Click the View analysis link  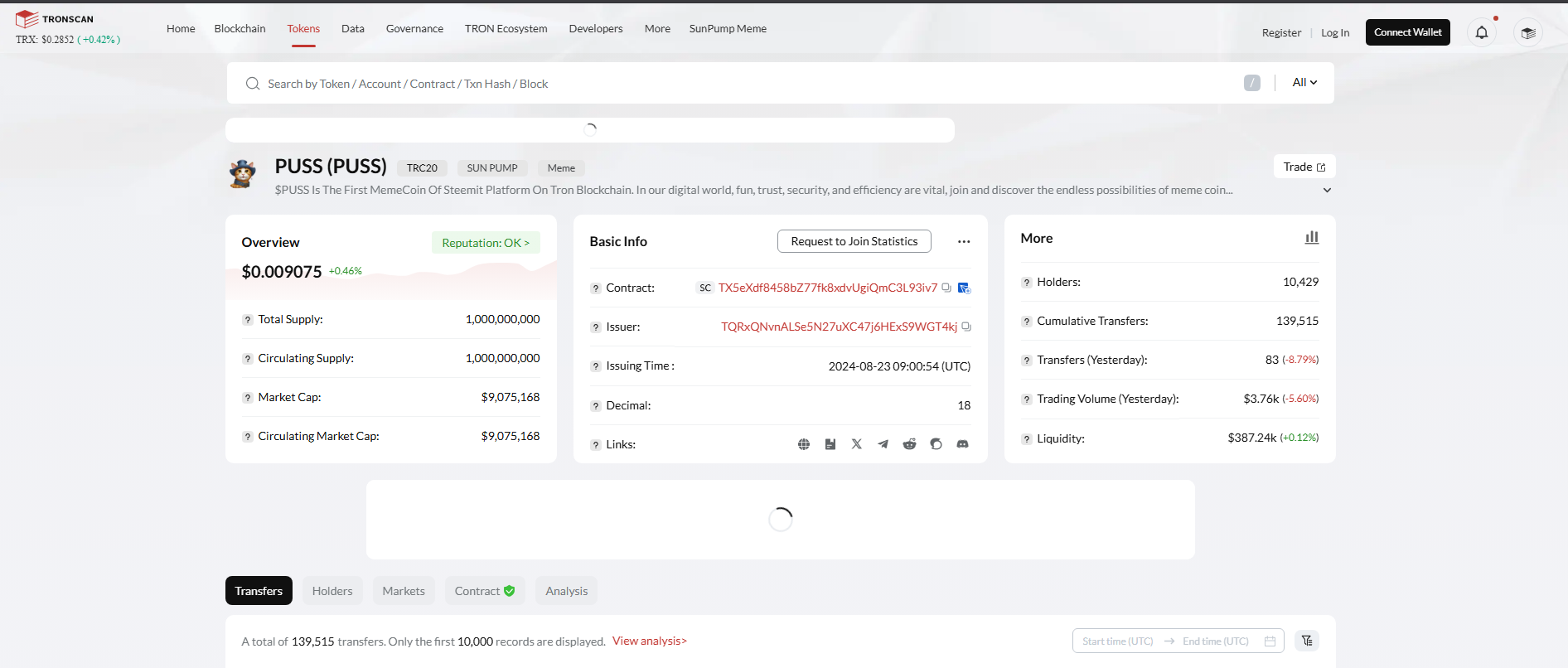650,641
